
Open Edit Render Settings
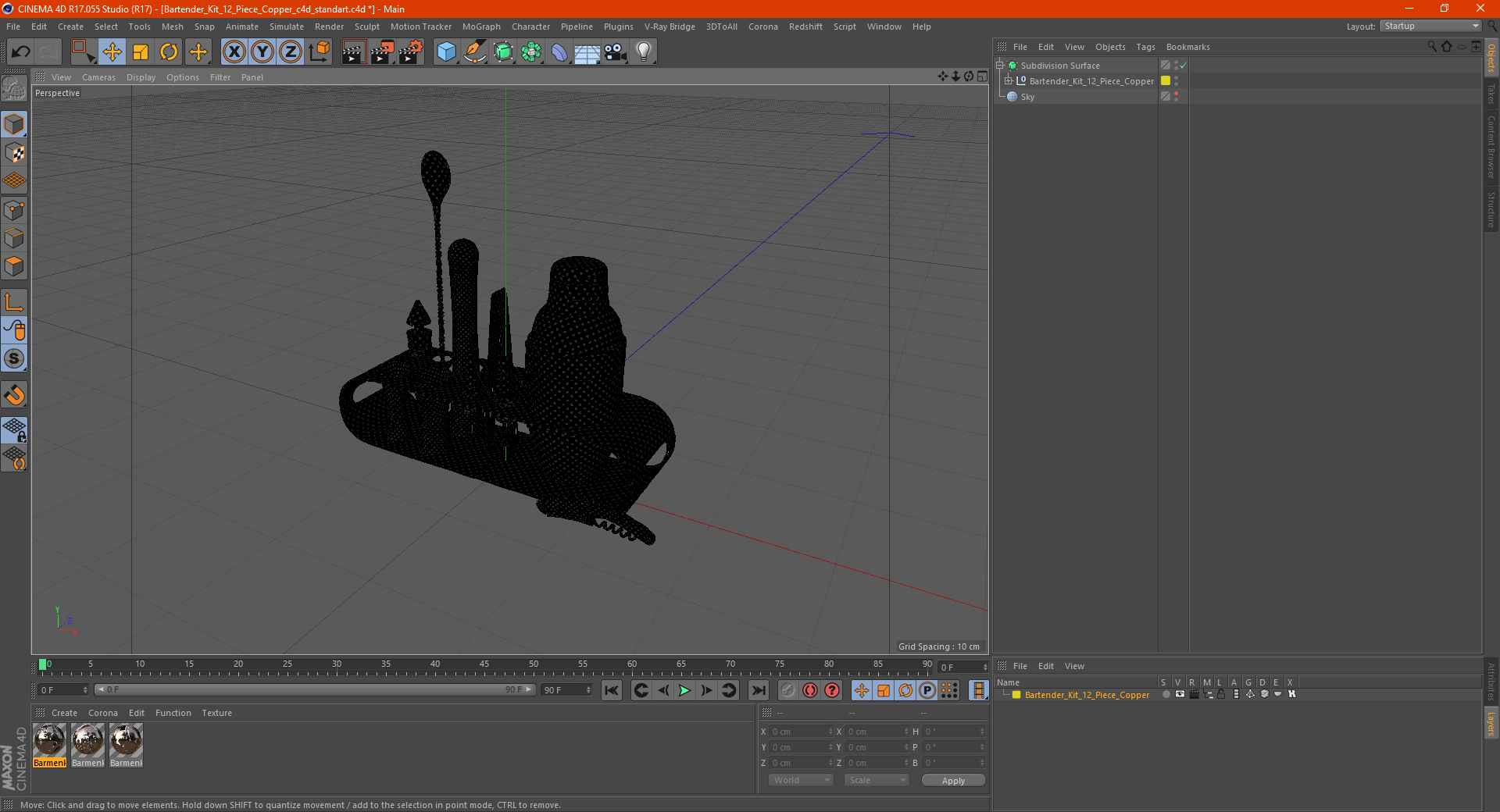[411, 52]
